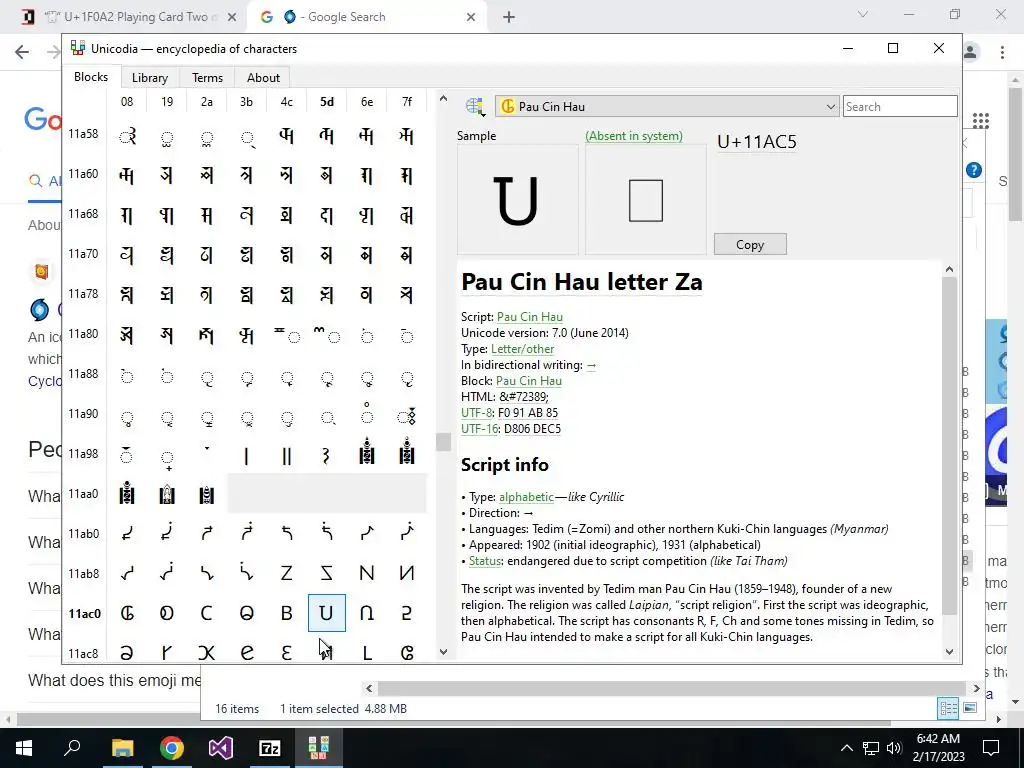Follow the Letter/other type link
Screen dimensions: 1024x768
point(522,349)
